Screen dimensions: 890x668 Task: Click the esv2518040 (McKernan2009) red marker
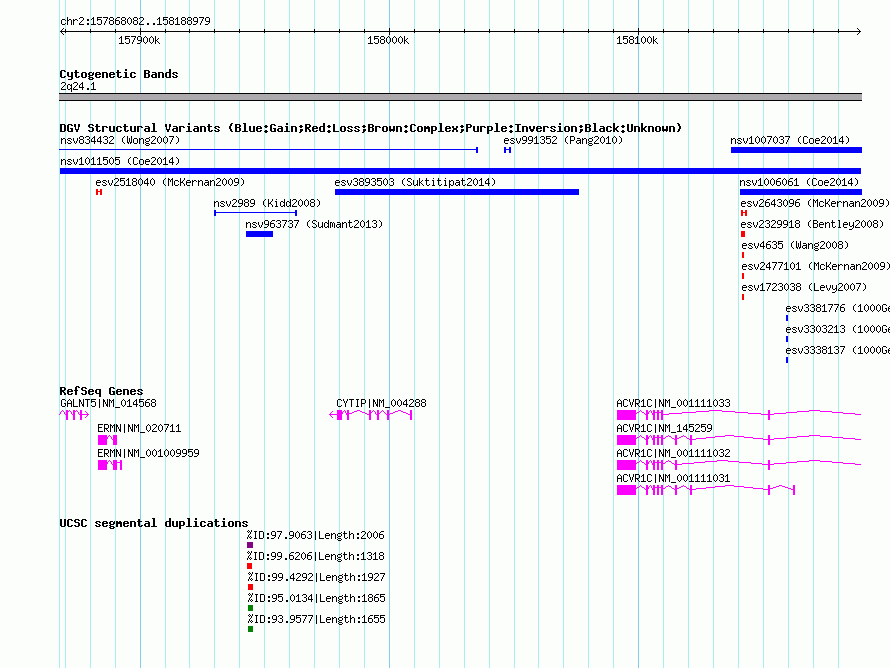coord(99,192)
